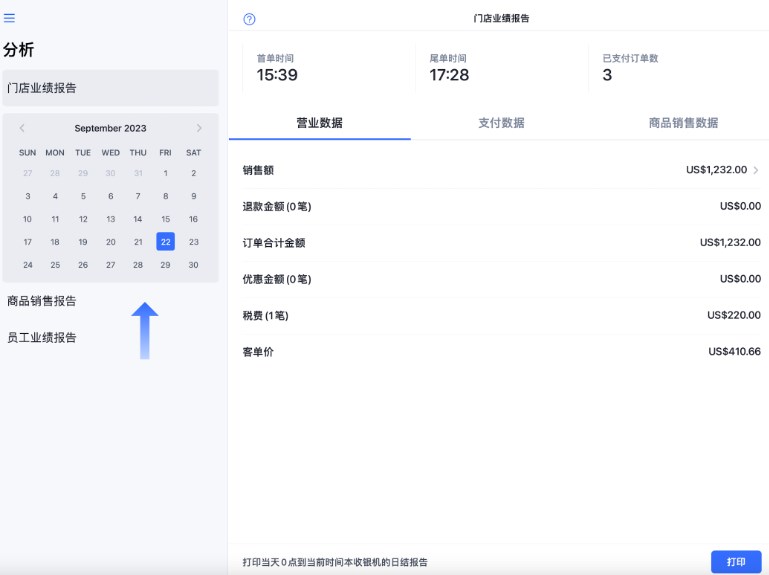Select September 1 on calendar
Screen dimensions: 769x575
165,173
